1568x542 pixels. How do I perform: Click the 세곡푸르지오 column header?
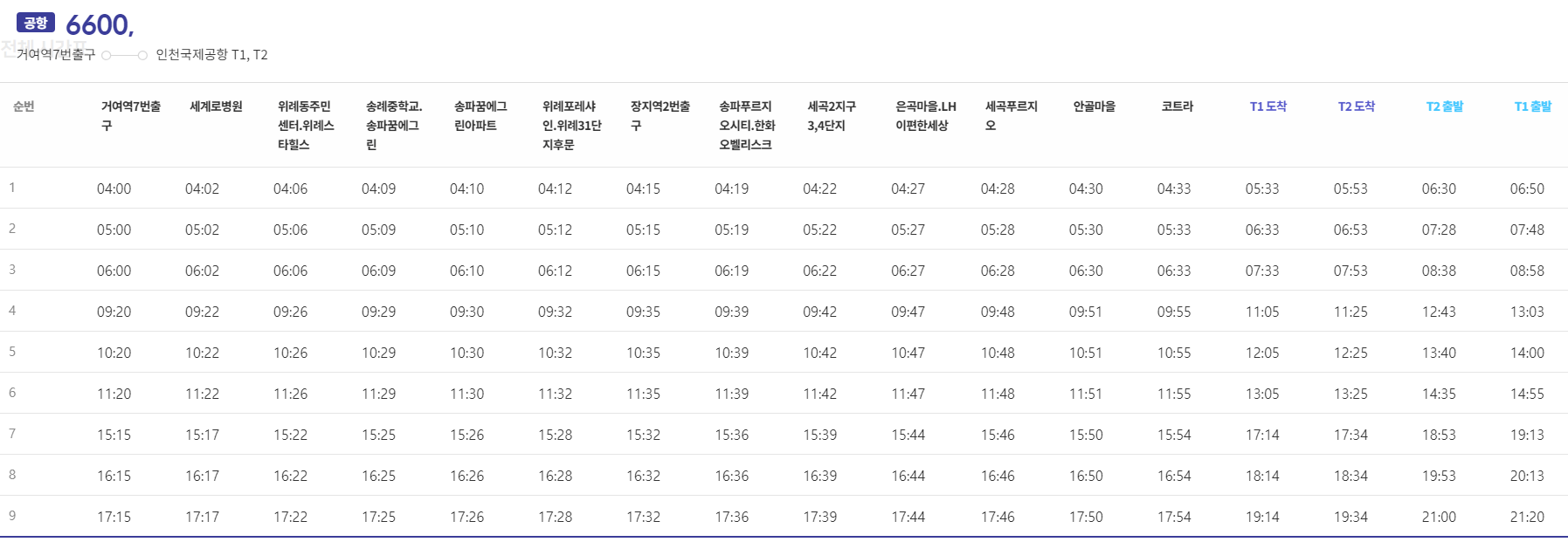click(x=1012, y=116)
